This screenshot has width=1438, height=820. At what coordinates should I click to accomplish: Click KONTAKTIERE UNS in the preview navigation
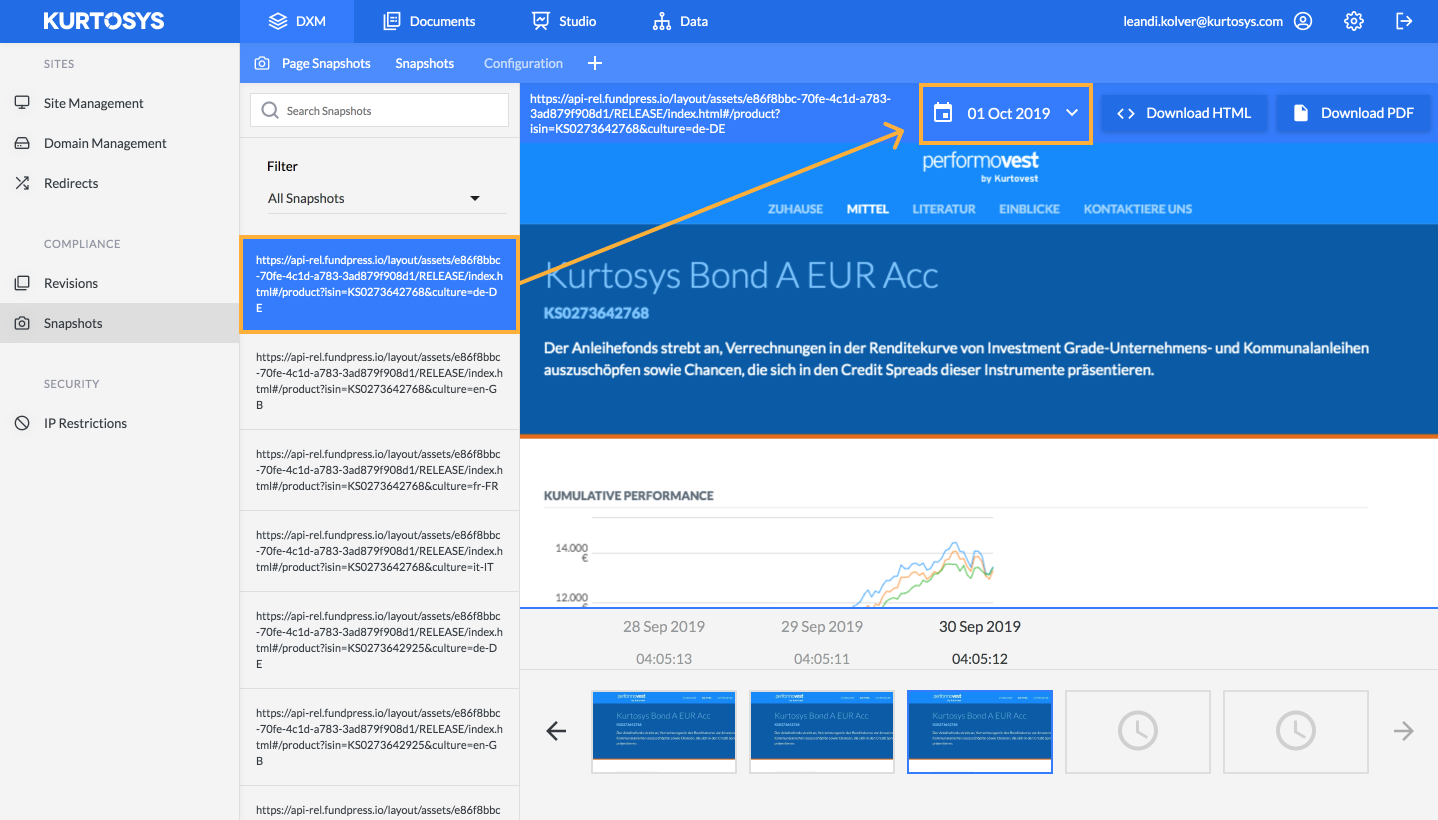coord(1138,209)
